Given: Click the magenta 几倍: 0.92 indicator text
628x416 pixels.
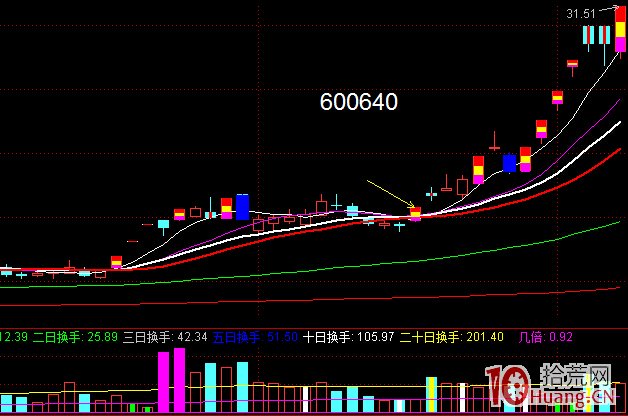Looking at the screenshot, I should click(x=545, y=337).
